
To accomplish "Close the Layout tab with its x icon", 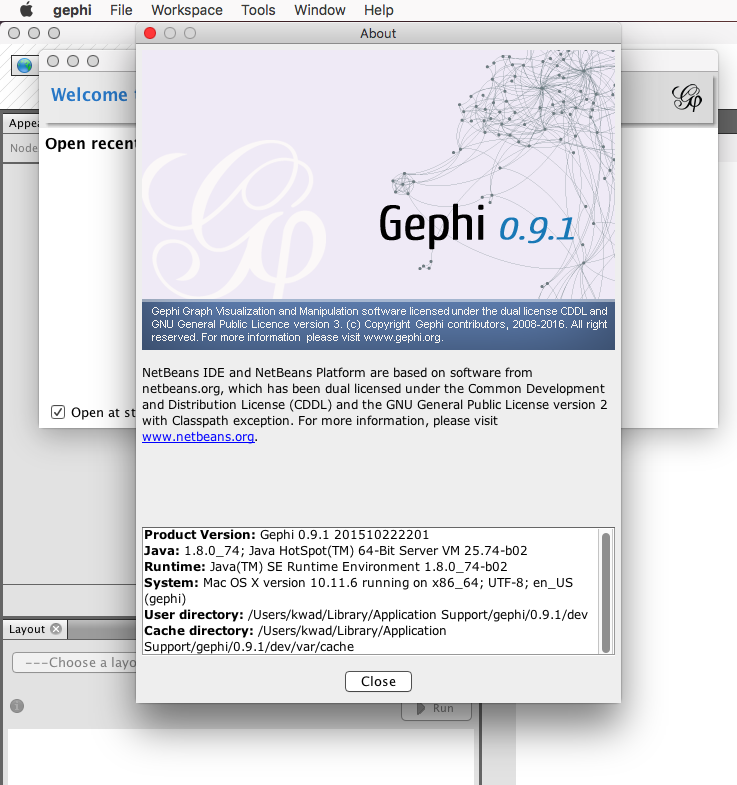I will pyautogui.click(x=56, y=629).
